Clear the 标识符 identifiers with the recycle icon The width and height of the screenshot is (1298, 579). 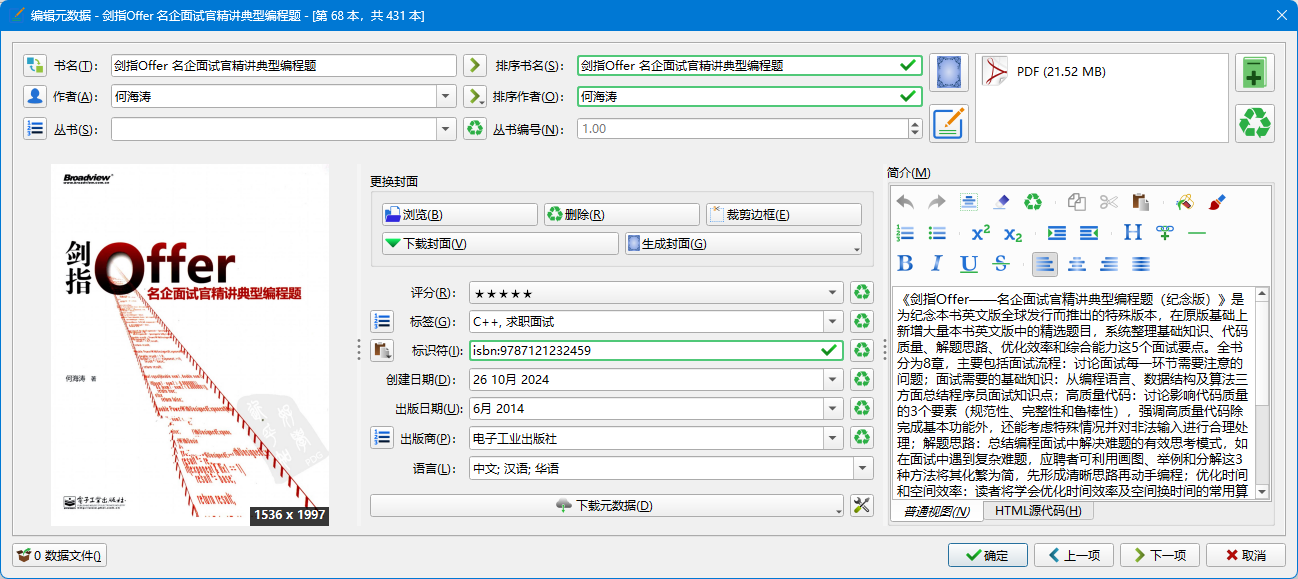coord(861,351)
